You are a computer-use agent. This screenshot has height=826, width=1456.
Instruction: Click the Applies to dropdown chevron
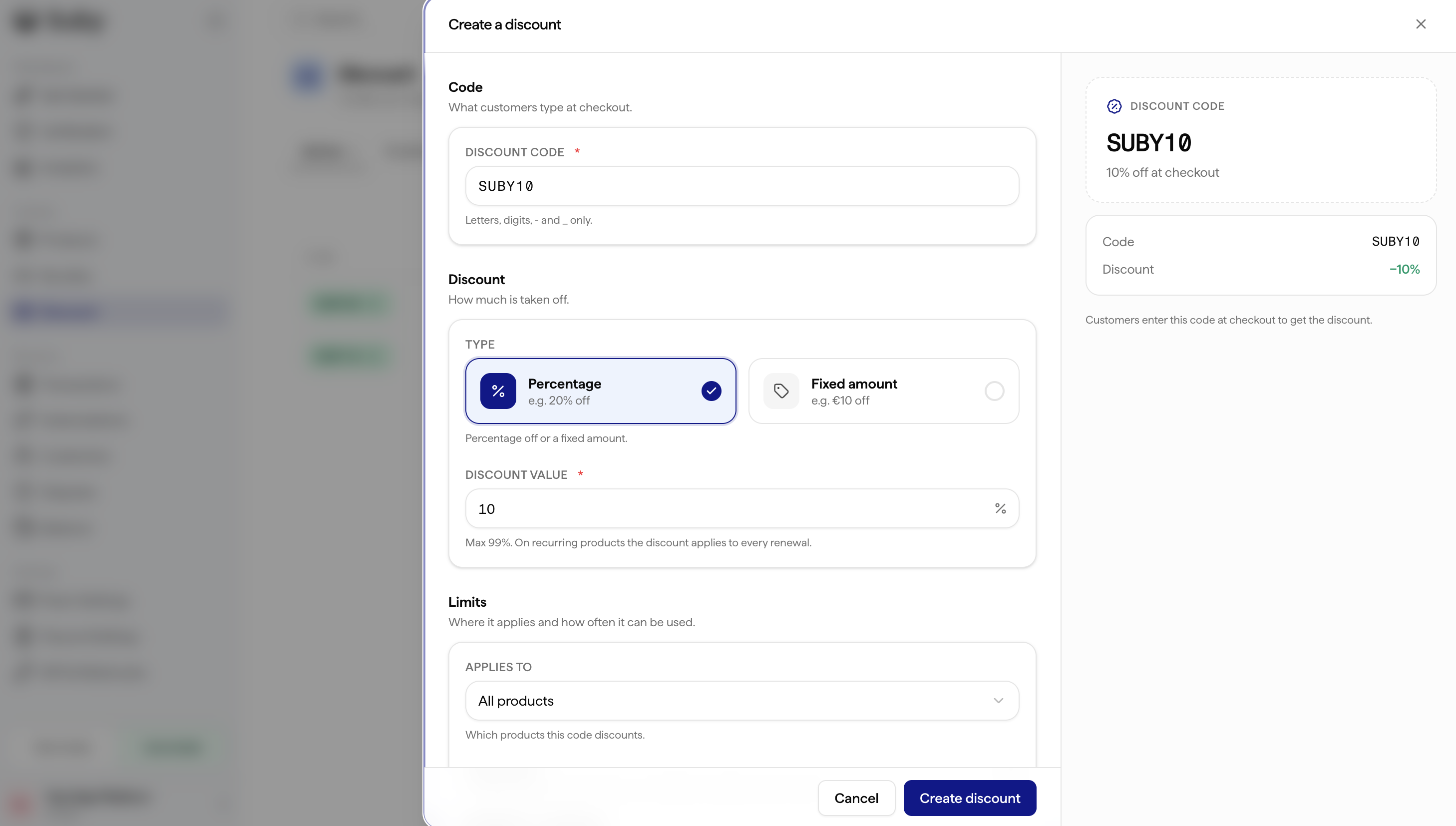point(998,701)
